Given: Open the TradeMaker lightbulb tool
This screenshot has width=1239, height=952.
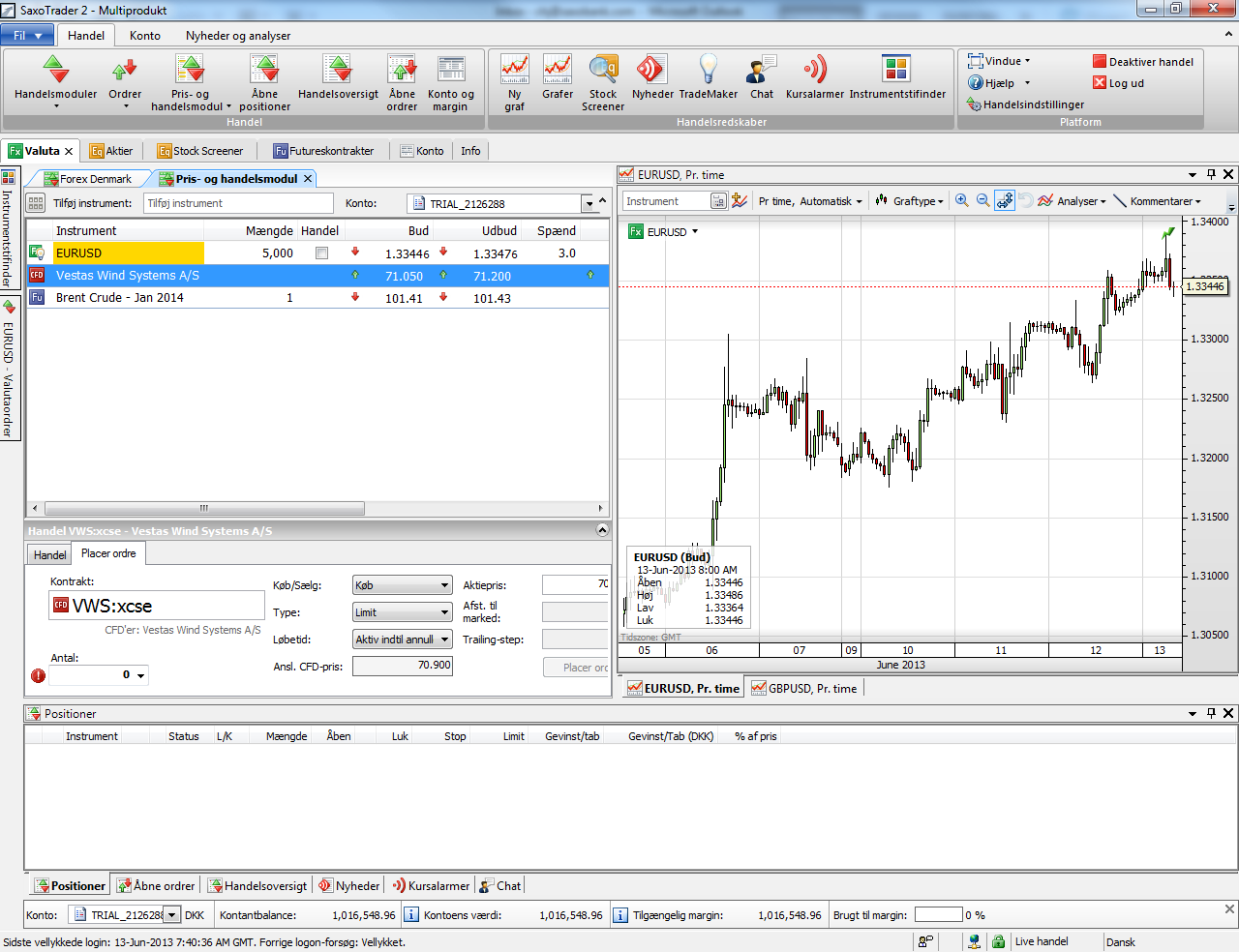Looking at the screenshot, I should 709,77.
